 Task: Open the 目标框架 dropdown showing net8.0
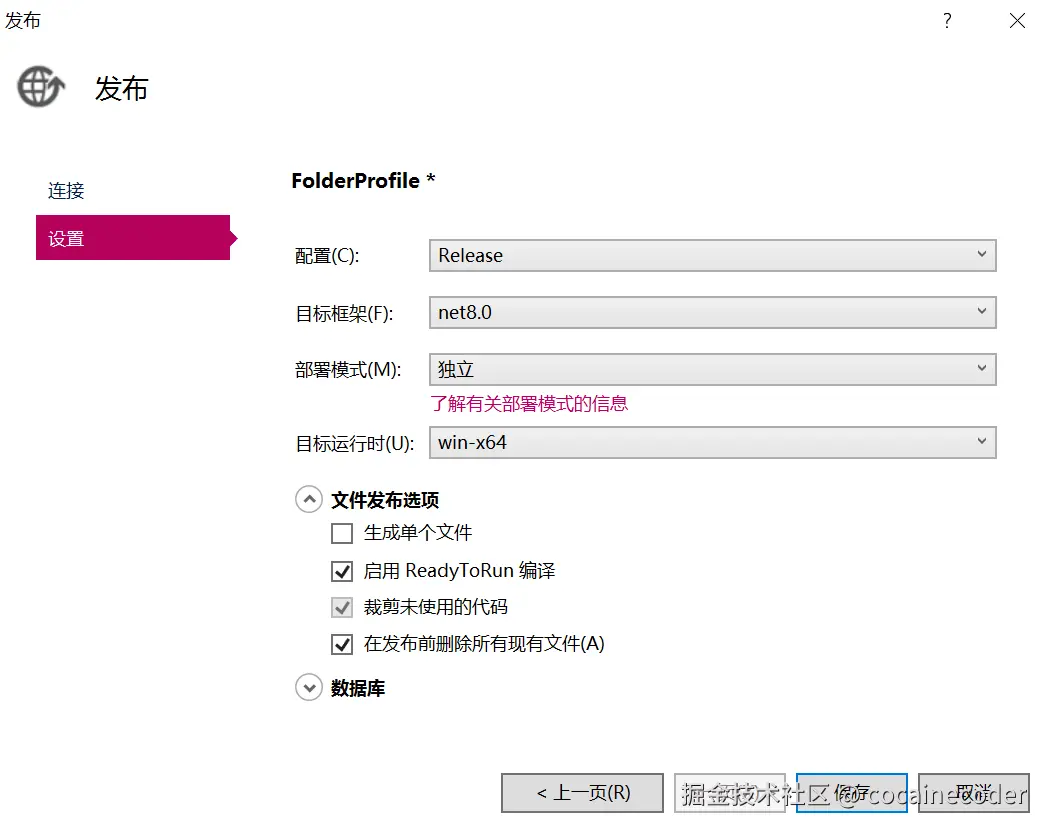[712, 312]
